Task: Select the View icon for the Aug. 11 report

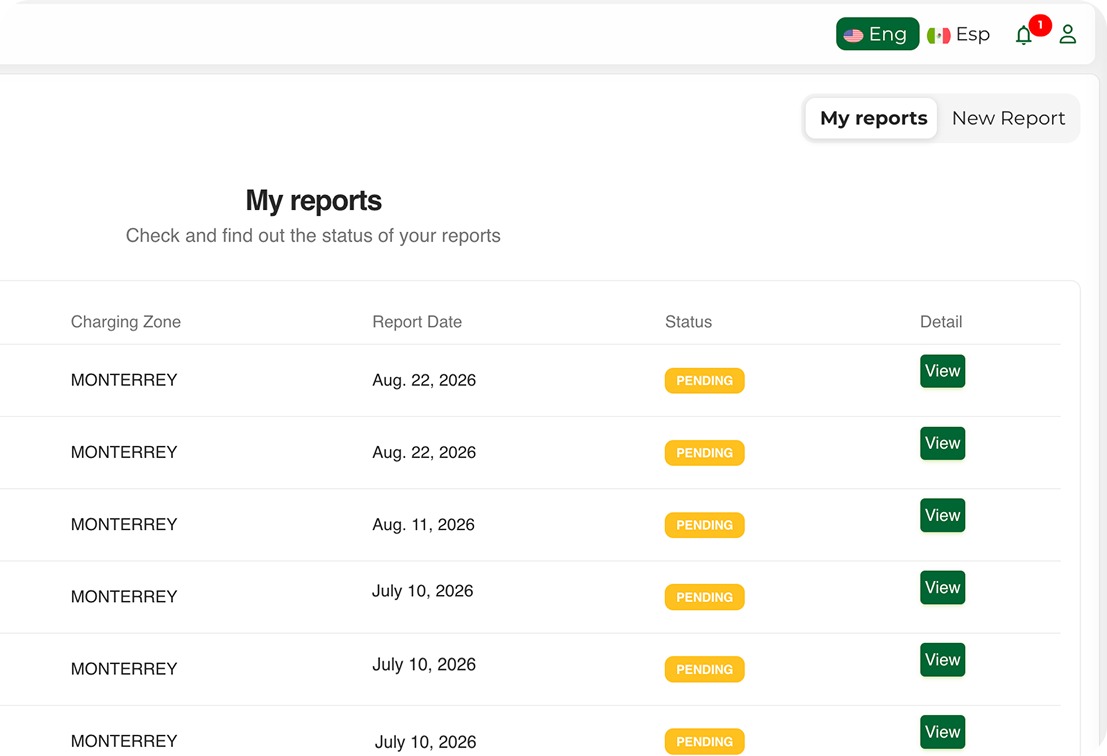Action: [x=942, y=515]
